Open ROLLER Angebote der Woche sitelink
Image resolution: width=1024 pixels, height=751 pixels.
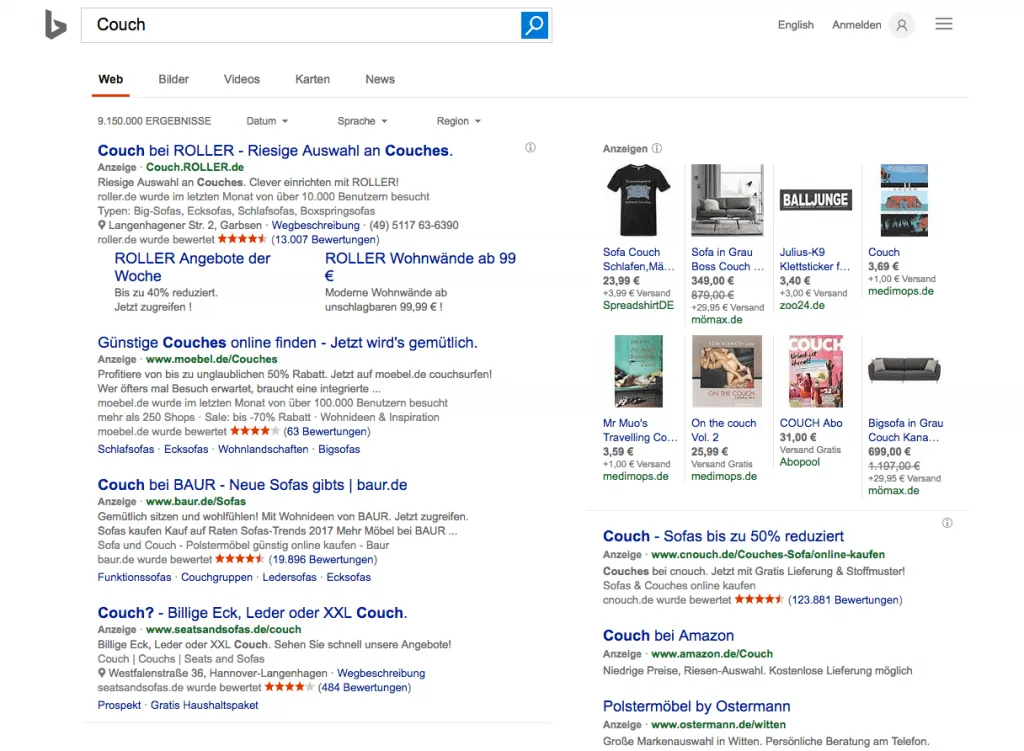click(x=192, y=267)
